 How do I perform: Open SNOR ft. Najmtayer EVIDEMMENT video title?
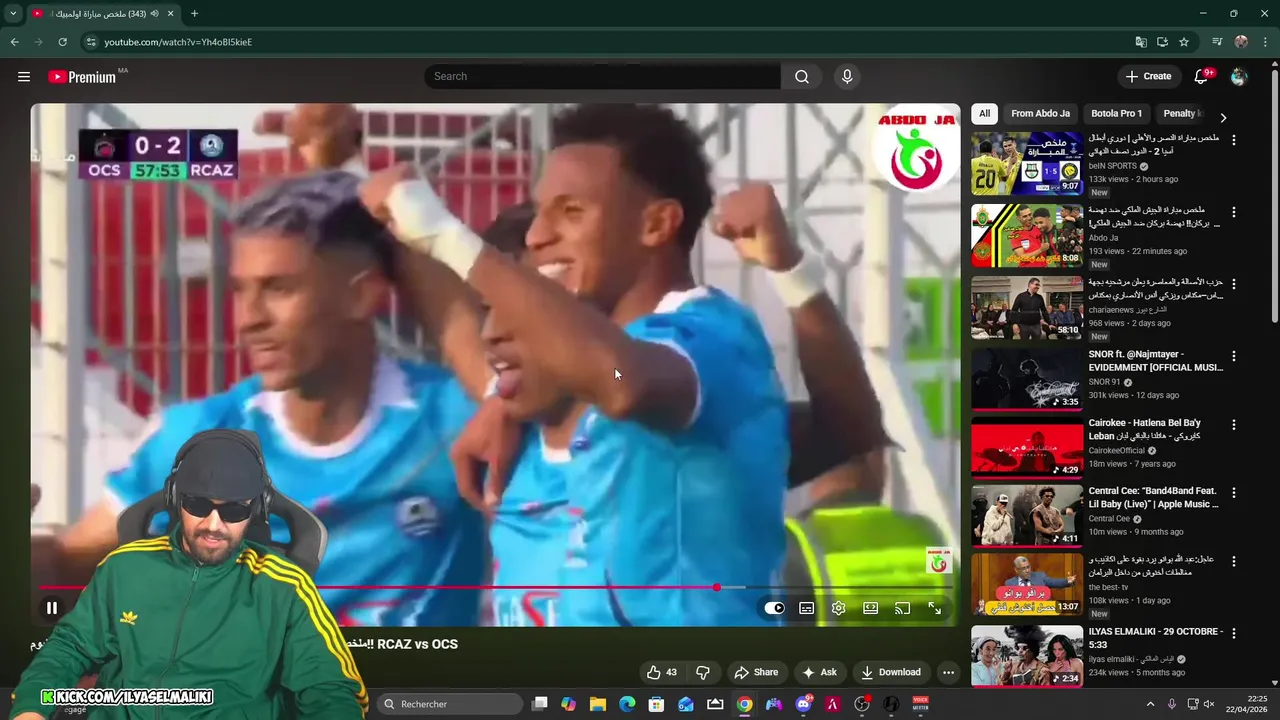pyautogui.click(x=1155, y=361)
